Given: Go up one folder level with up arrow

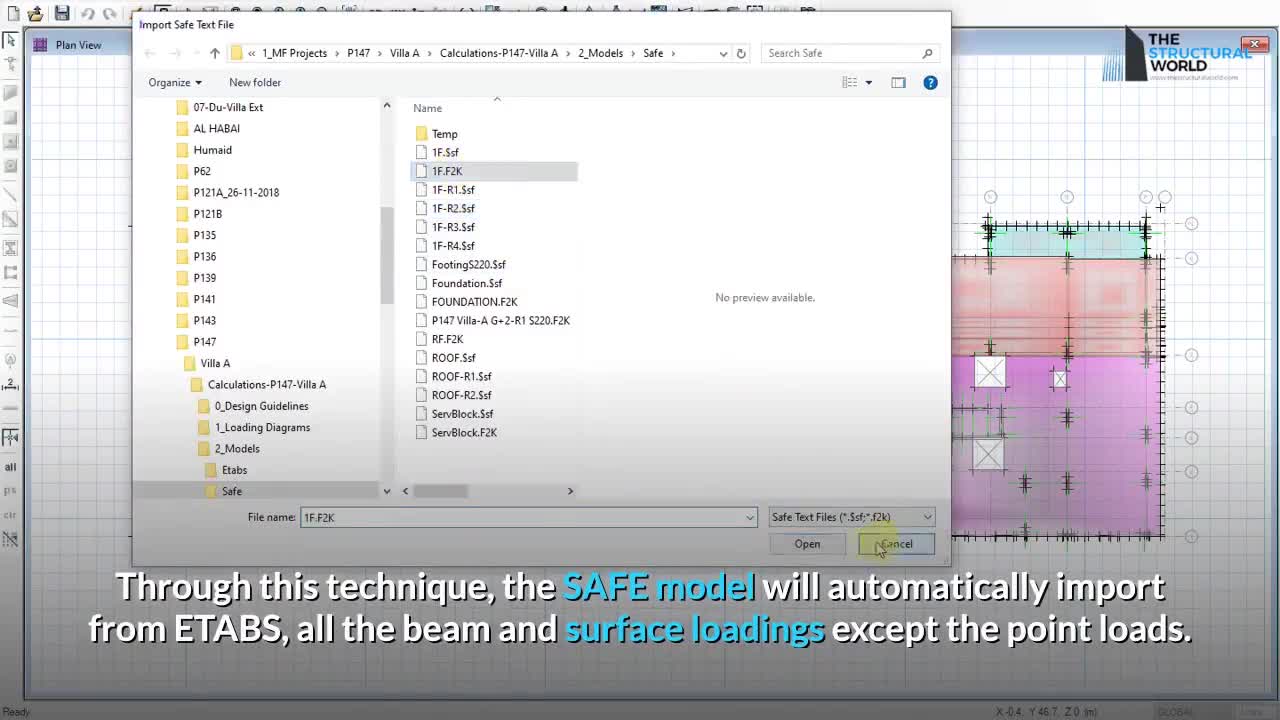Looking at the screenshot, I should pos(215,53).
